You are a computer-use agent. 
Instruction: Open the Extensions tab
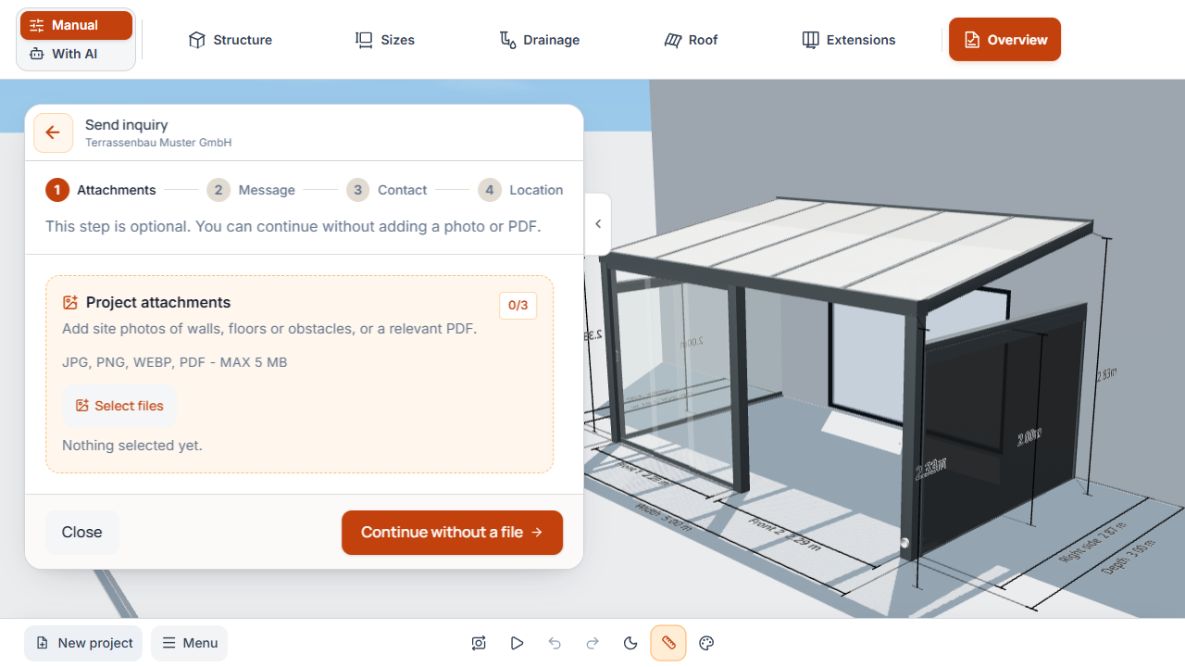coord(849,40)
